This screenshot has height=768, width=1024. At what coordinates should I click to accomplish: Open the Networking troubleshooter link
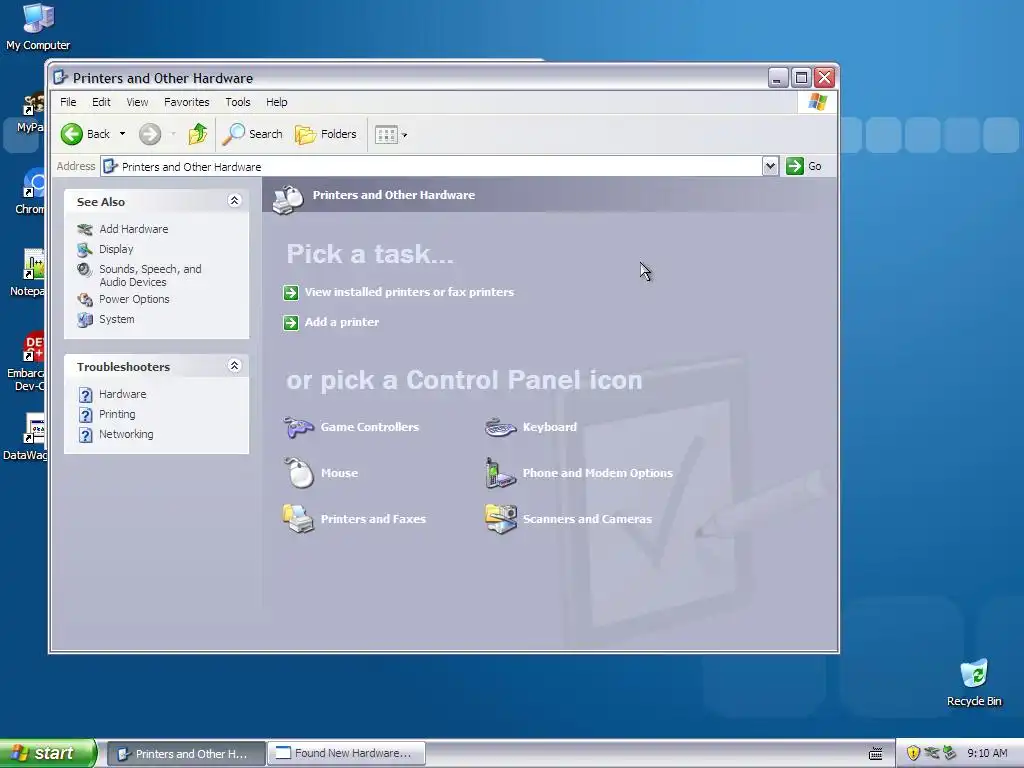click(x=126, y=434)
